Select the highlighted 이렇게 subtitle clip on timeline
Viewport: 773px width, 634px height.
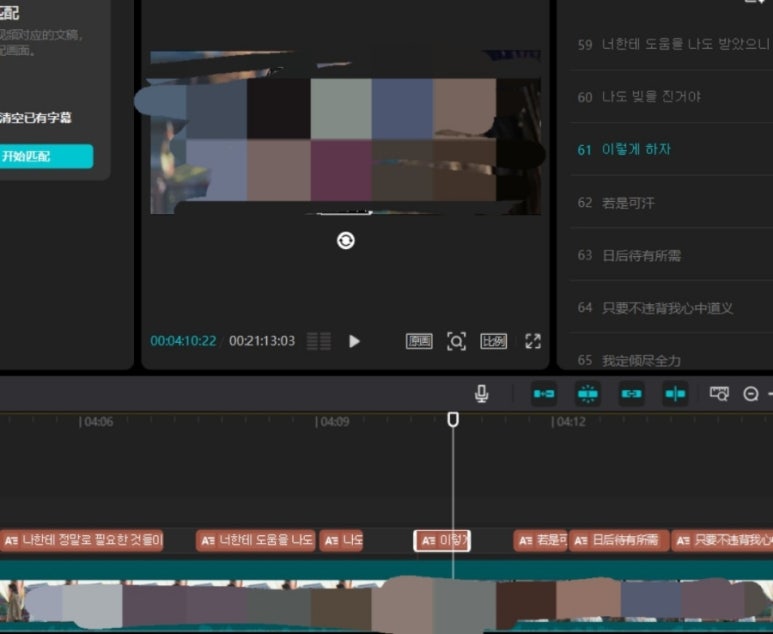442,541
